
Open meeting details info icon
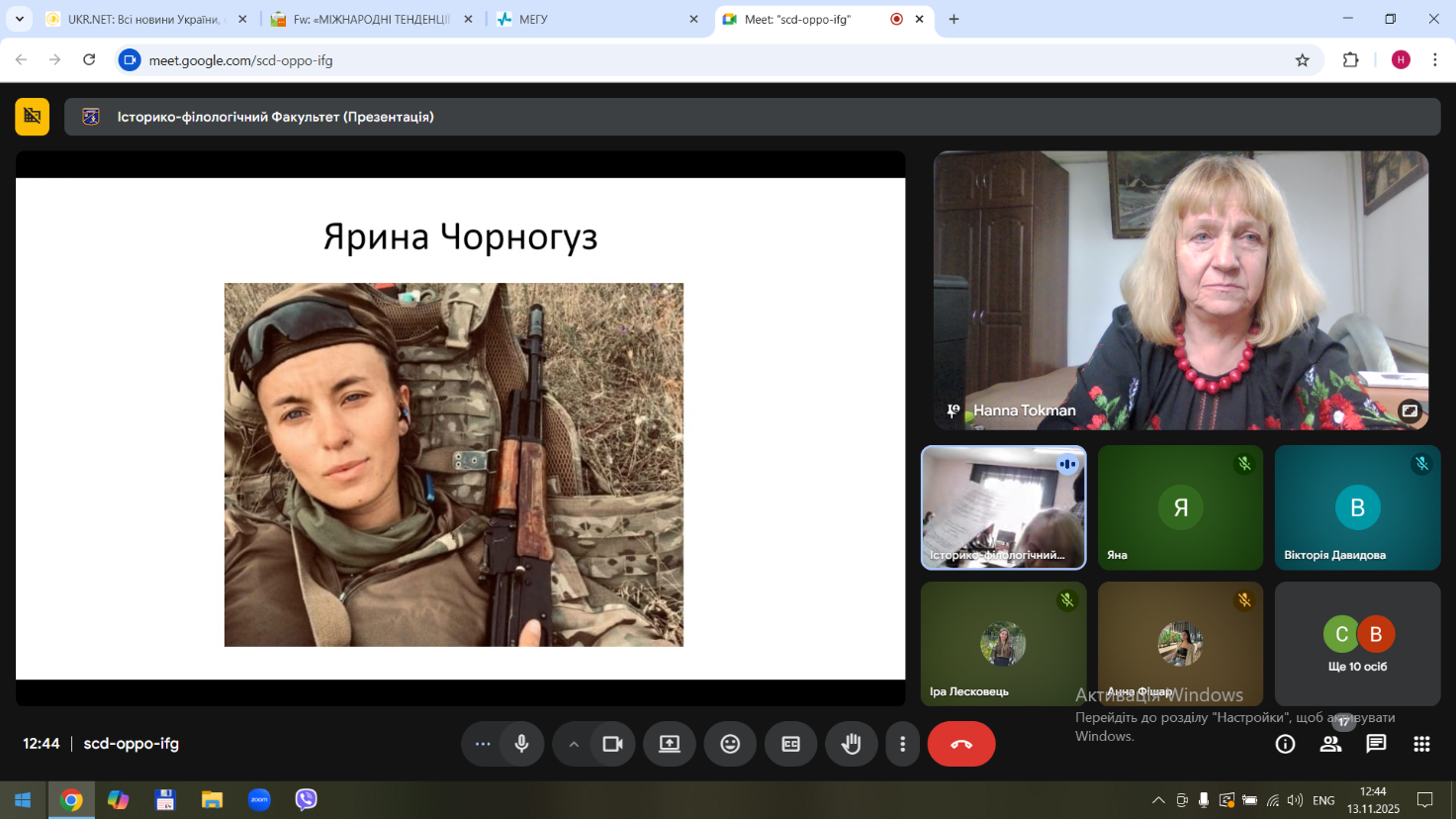click(1285, 744)
